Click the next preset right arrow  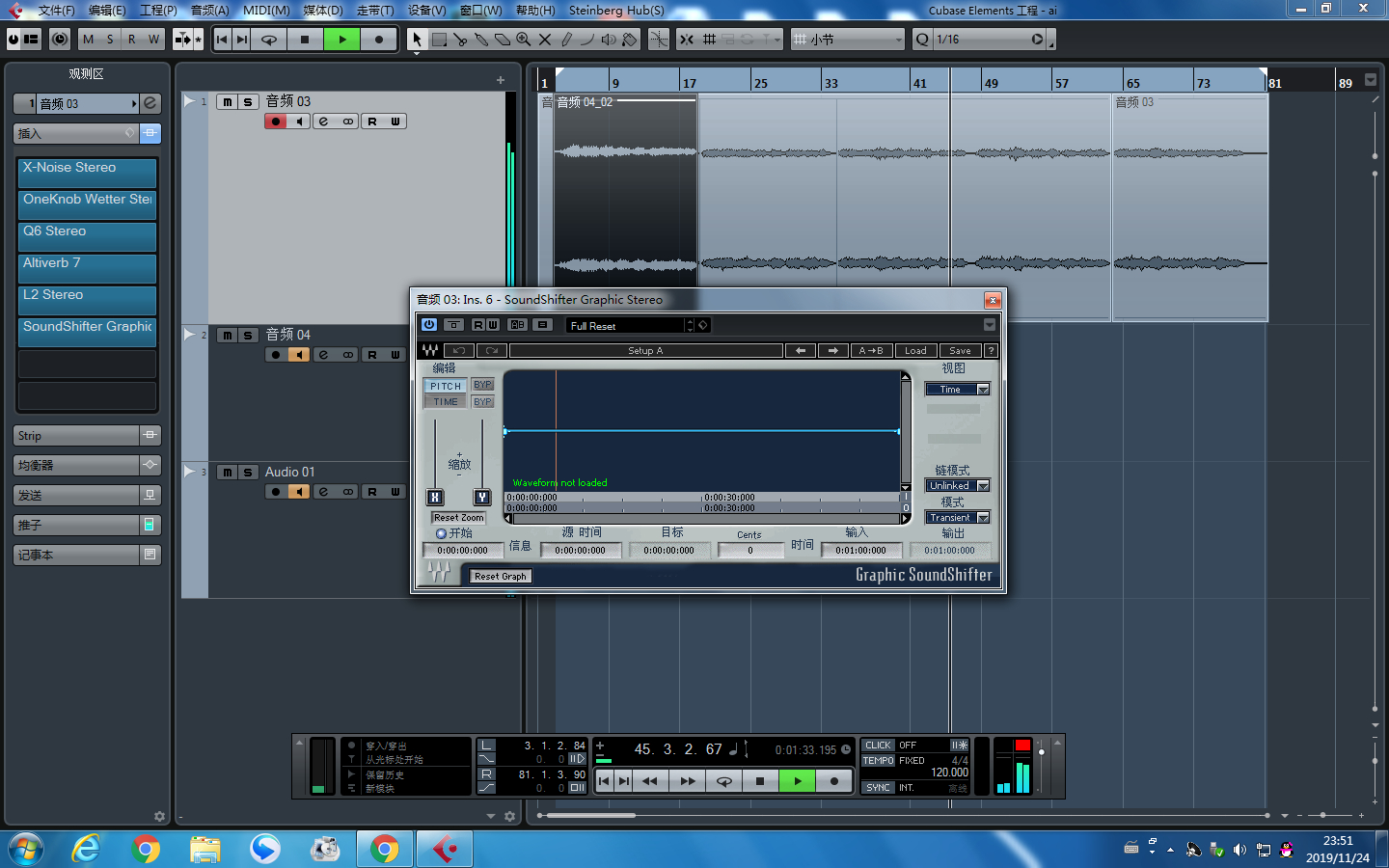click(x=832, y=351)
